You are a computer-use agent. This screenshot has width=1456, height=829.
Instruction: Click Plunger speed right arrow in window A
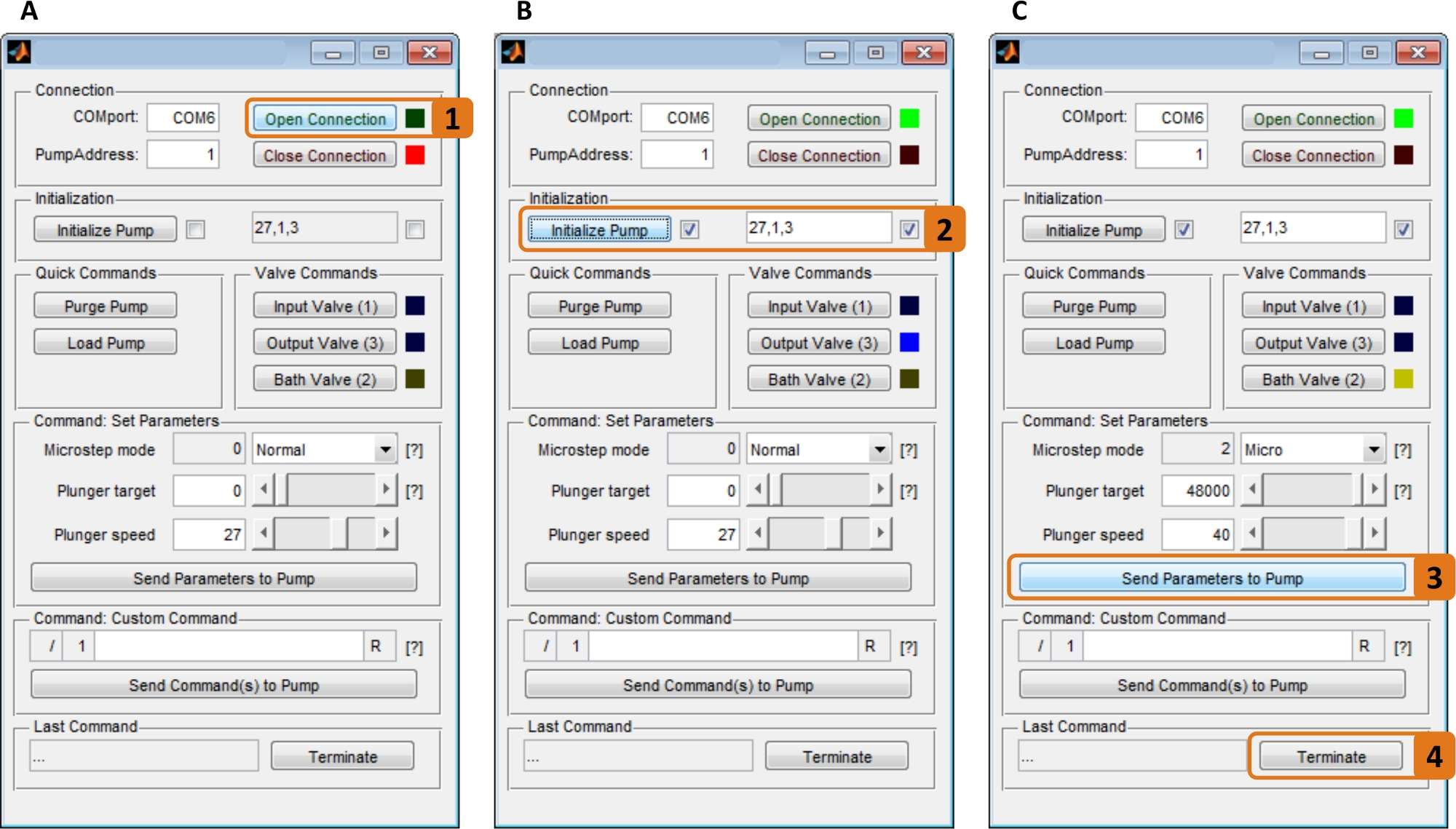click(386, 534)
